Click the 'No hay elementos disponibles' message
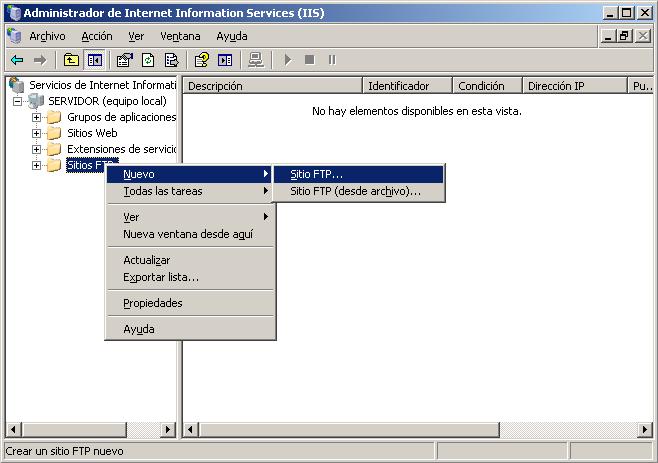This screenshot has height=463, width=658. click(x=417, y=111)
